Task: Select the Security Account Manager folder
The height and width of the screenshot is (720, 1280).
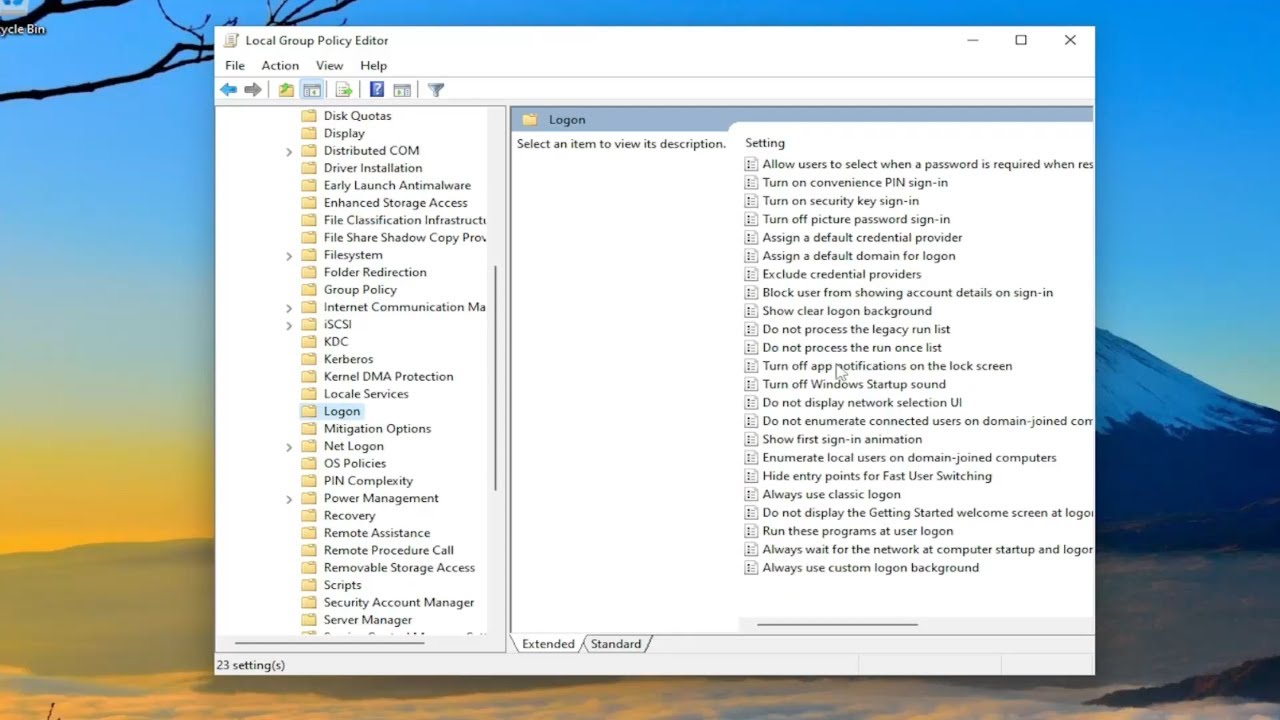Action: coord(399,603)
